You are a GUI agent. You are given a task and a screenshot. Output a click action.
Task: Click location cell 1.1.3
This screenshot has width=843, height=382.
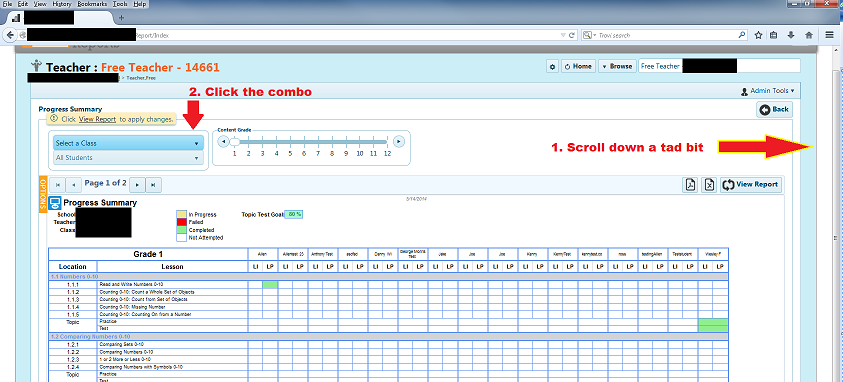point(73,299)
